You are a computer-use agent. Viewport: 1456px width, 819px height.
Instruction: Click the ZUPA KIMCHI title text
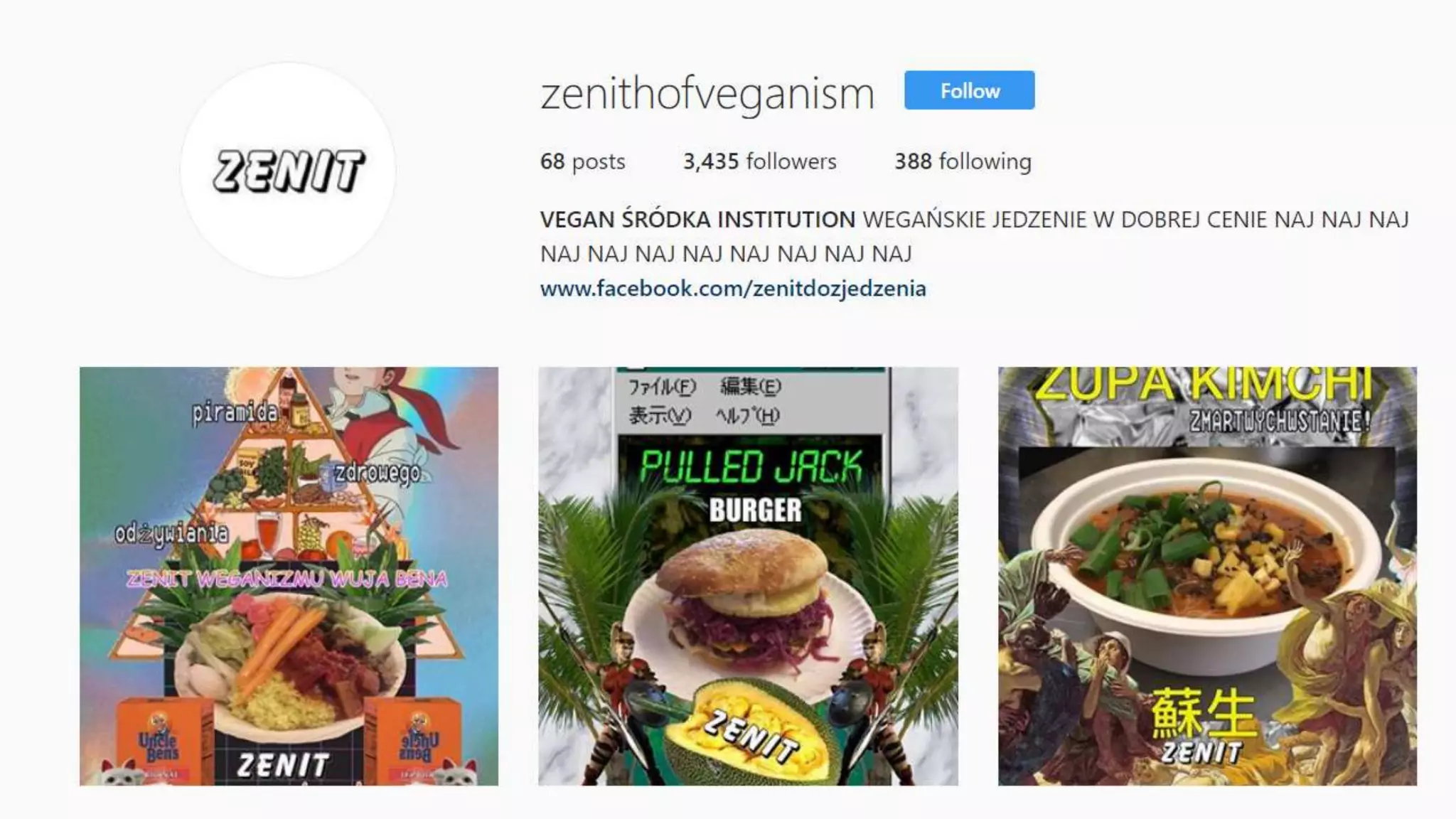(x=1203, y=382)
